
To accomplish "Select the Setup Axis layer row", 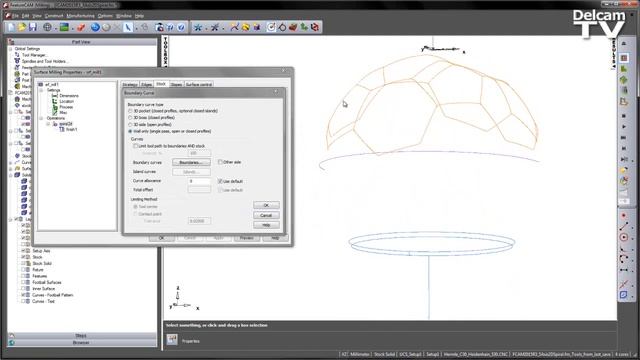I will (41, 251).
